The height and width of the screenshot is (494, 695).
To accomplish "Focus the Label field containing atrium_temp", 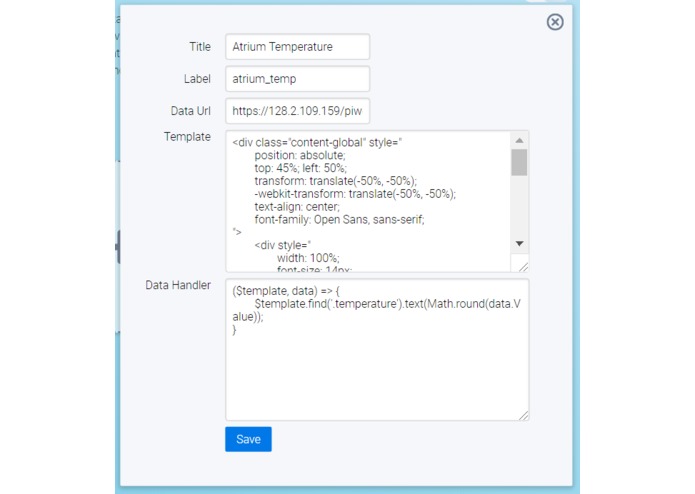I will (x=297, y=79).
